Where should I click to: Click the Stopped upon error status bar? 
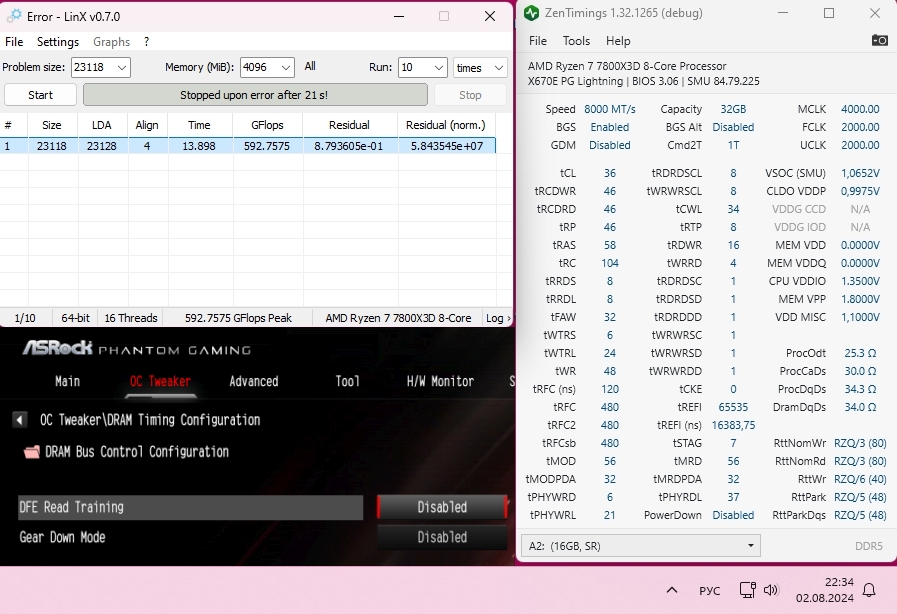pyautogui.click(x=255, y=95)
